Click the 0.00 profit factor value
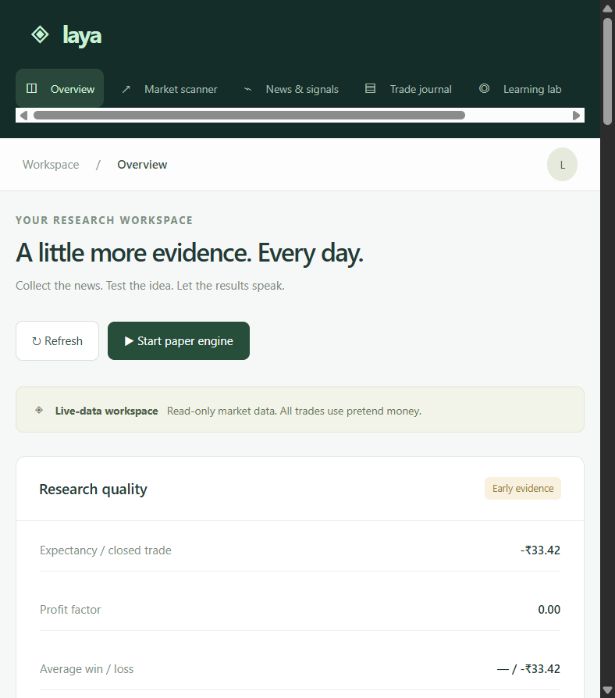Screen dimensions: 615x698 click(549, 609)
